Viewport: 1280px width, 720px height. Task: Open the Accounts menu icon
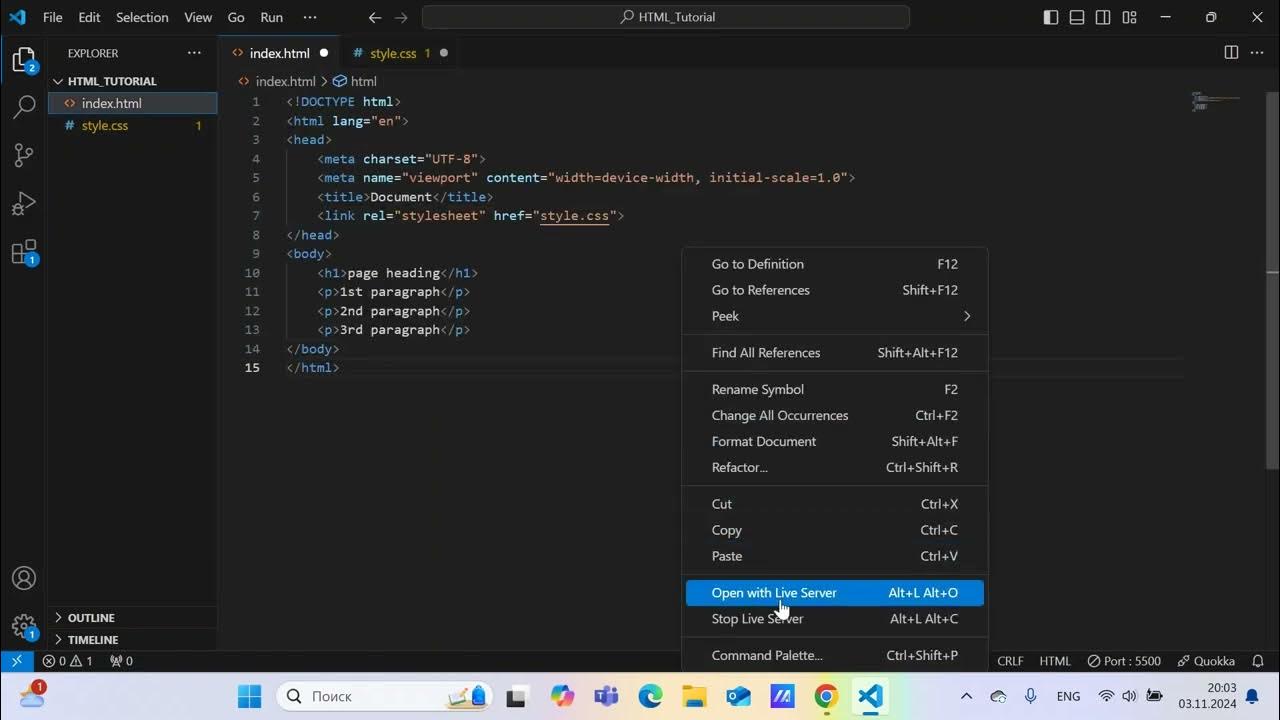coord(24,579)
